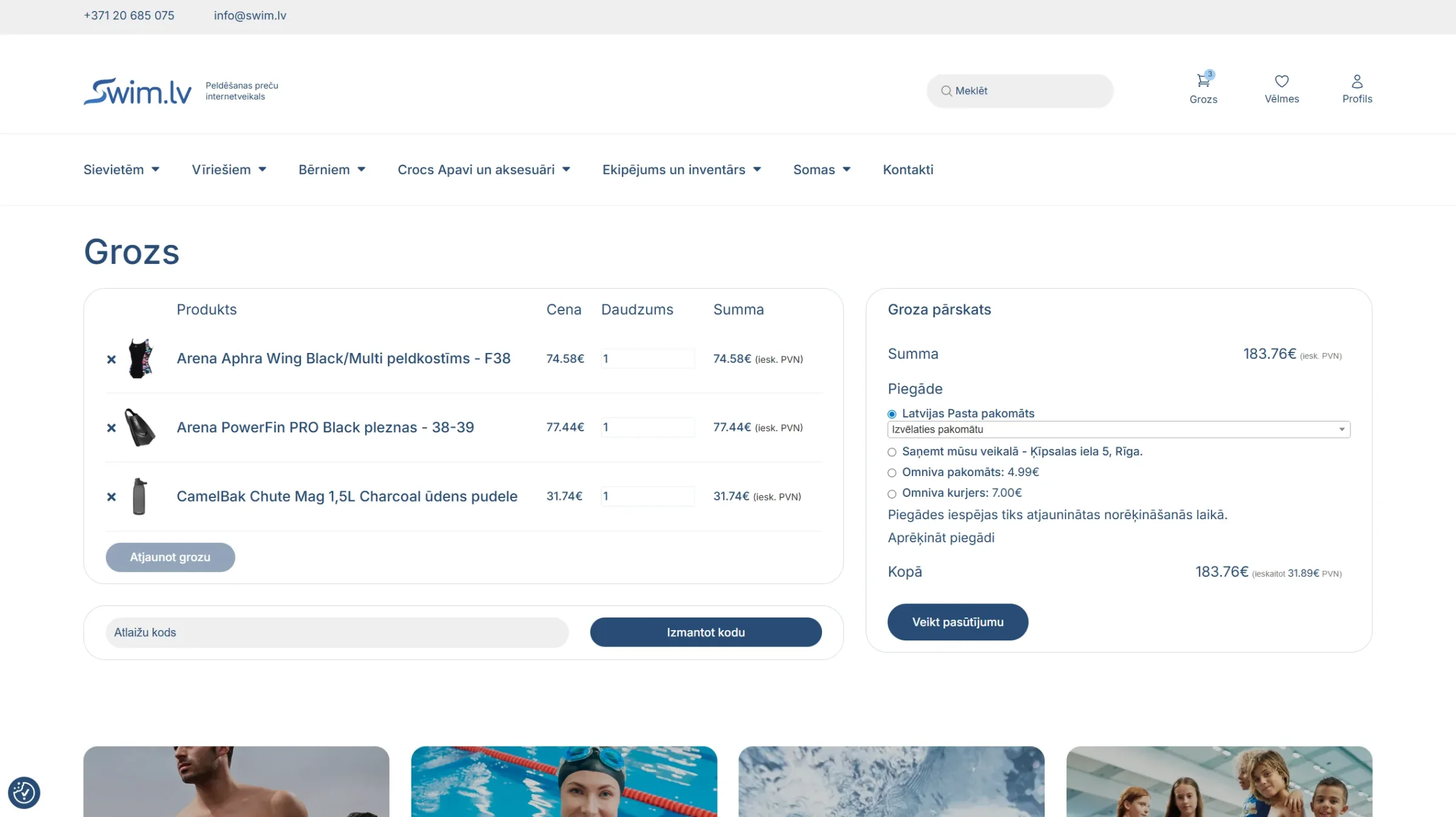Screen dimensions: 1456x817
Task: Focus the Atlaižu kods input field
Action: pyautogui.click(x=337, y=632)
